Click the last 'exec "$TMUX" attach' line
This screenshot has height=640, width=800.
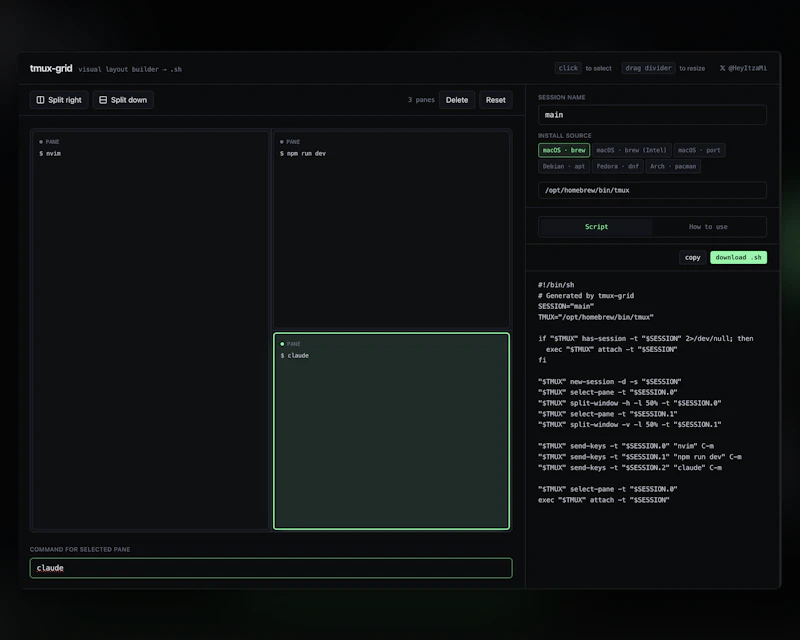pyautogui.click(x=604, y=500)
